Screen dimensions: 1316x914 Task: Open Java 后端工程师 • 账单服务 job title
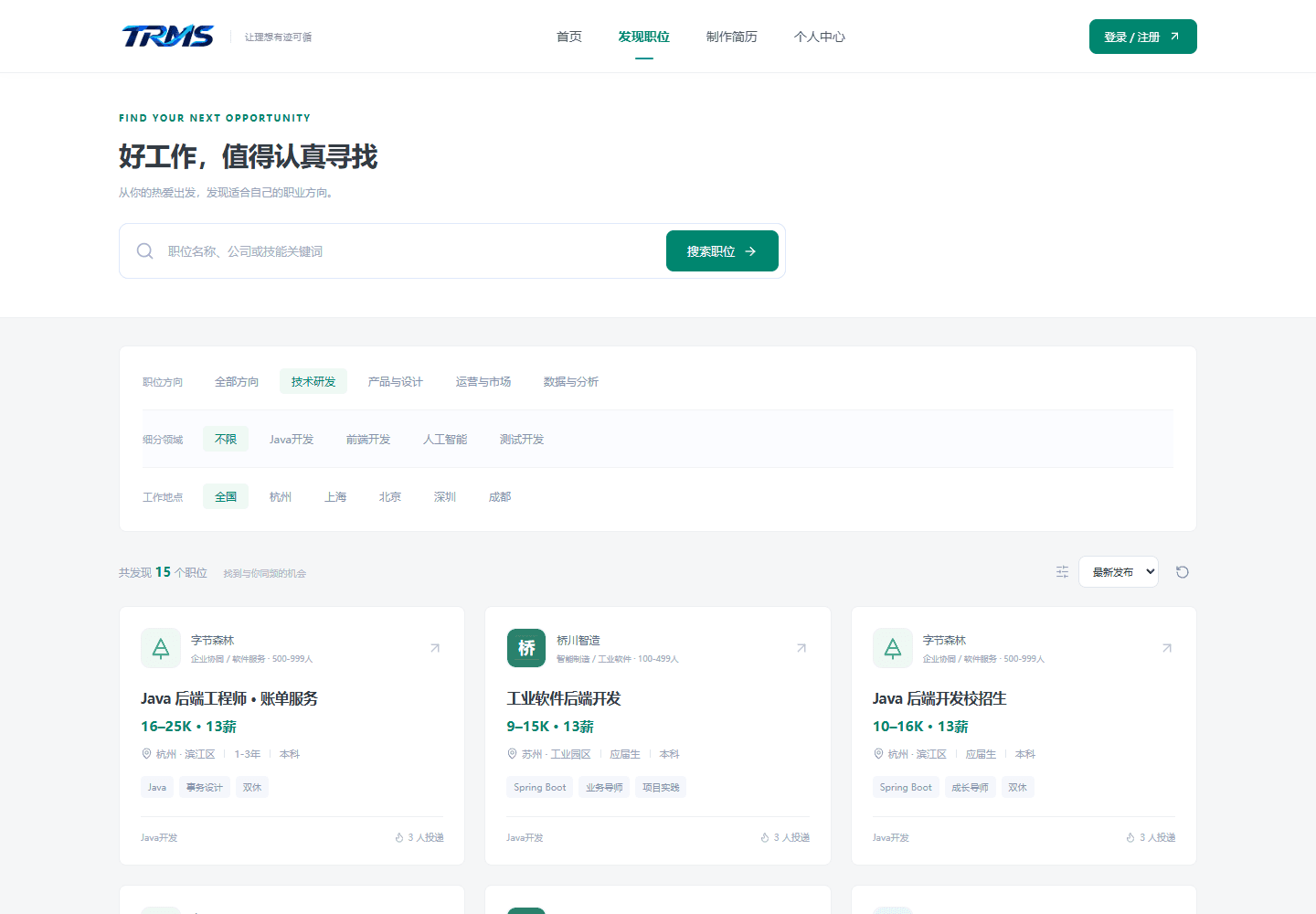(229, 698)
